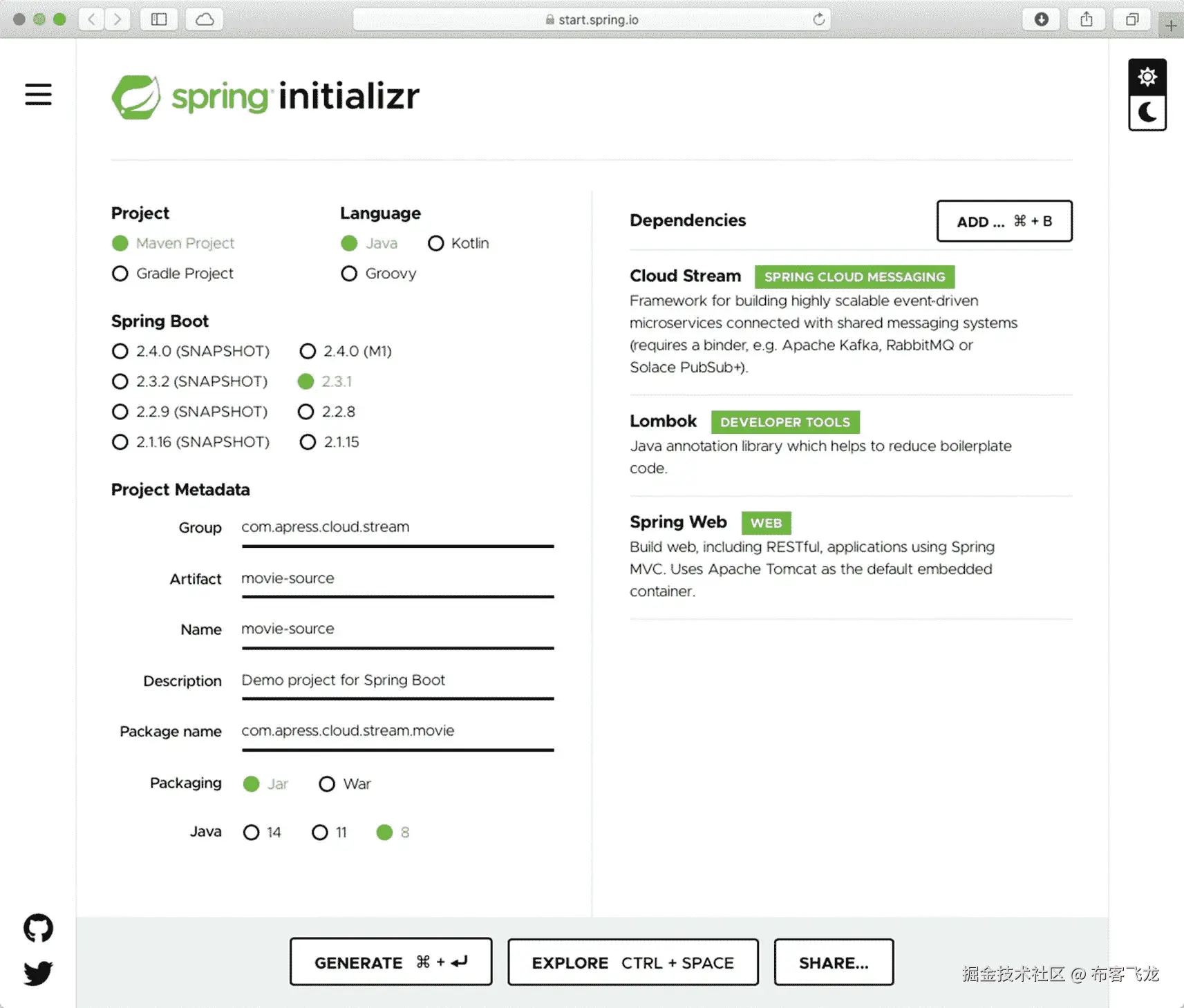This screenshot has height=1008, width=1184.
Task: Click the Artifact input field
Action: tap(397, 579)
